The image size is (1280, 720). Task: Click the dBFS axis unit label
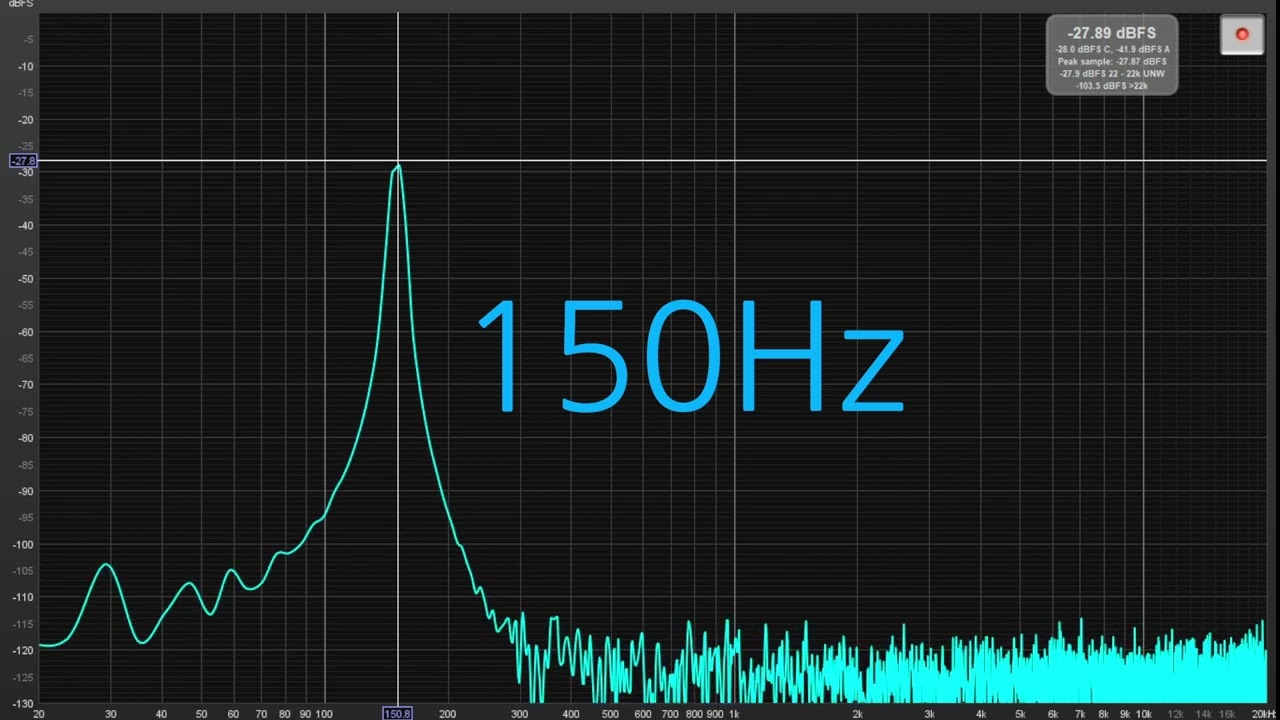coord(20,5)
